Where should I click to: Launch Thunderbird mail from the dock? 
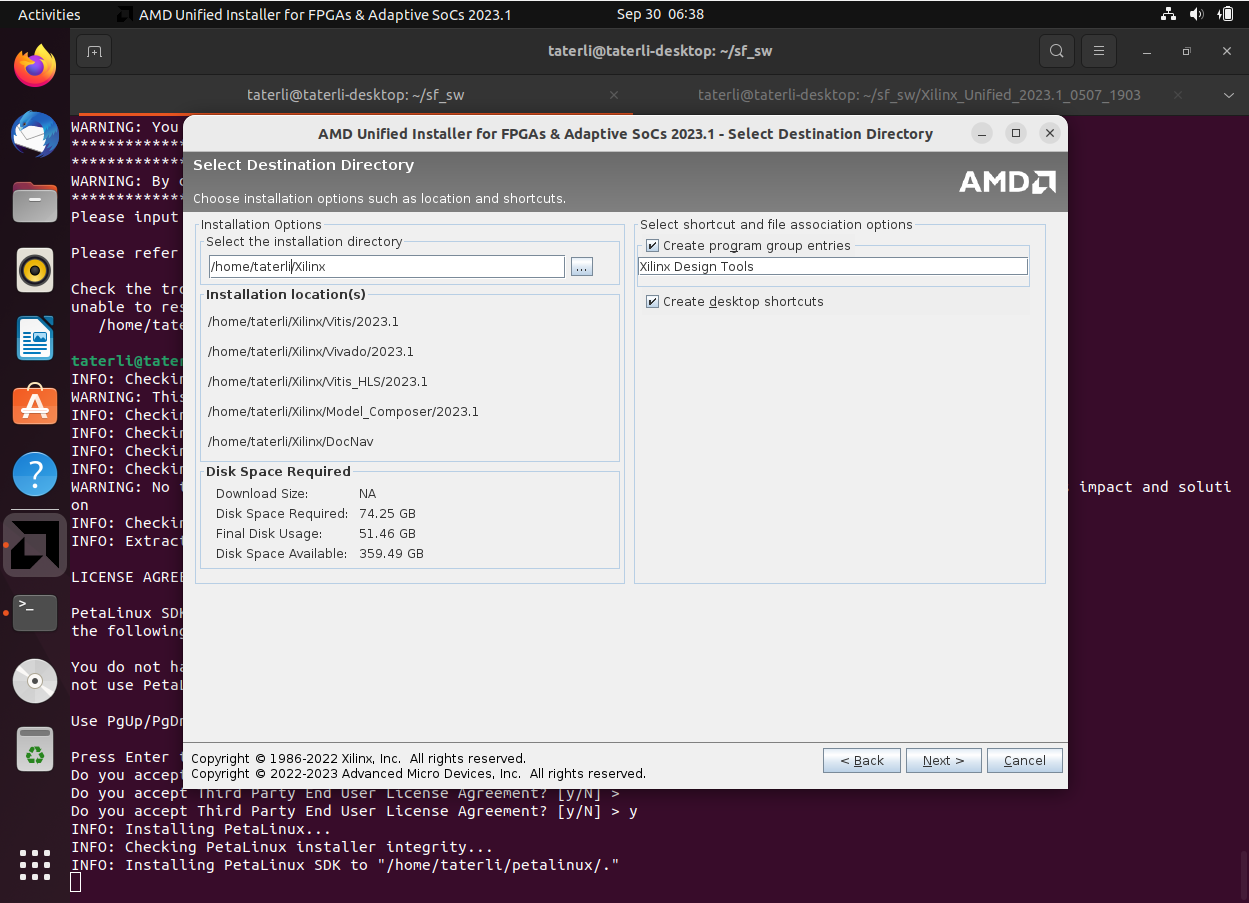(x=35, y=134)
